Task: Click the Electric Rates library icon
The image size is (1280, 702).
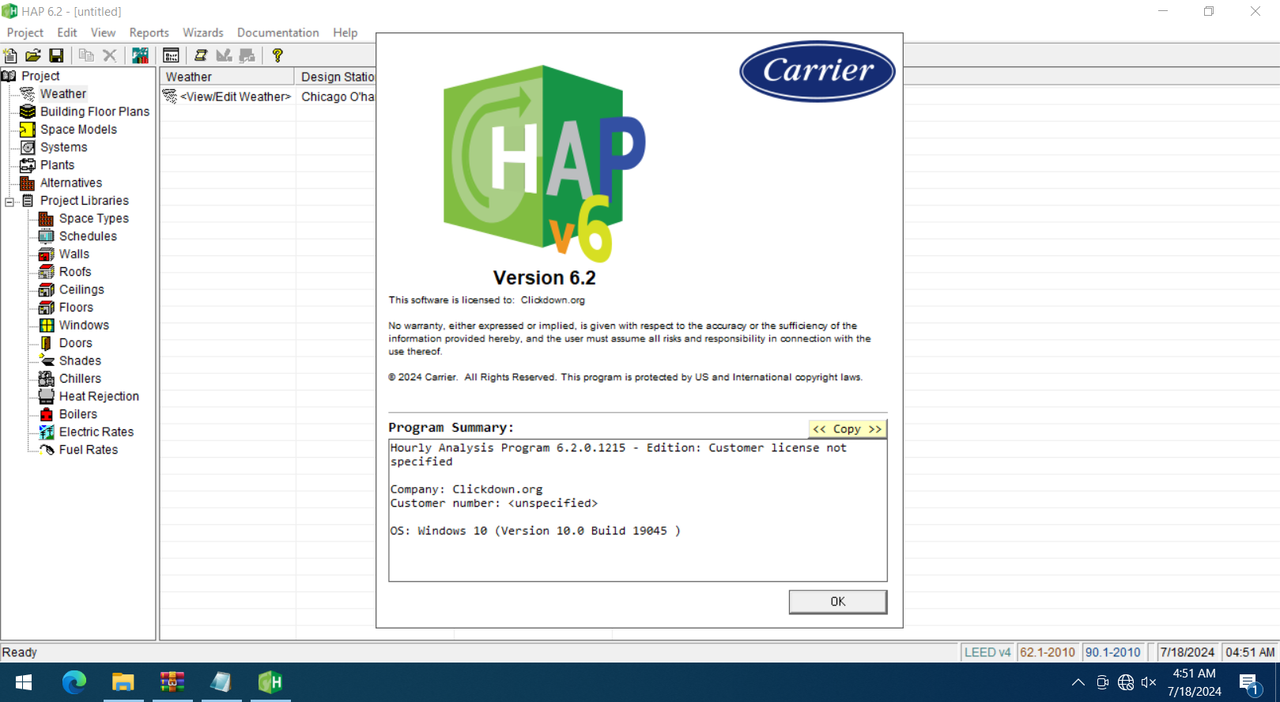Action: (x=46, y=432)
